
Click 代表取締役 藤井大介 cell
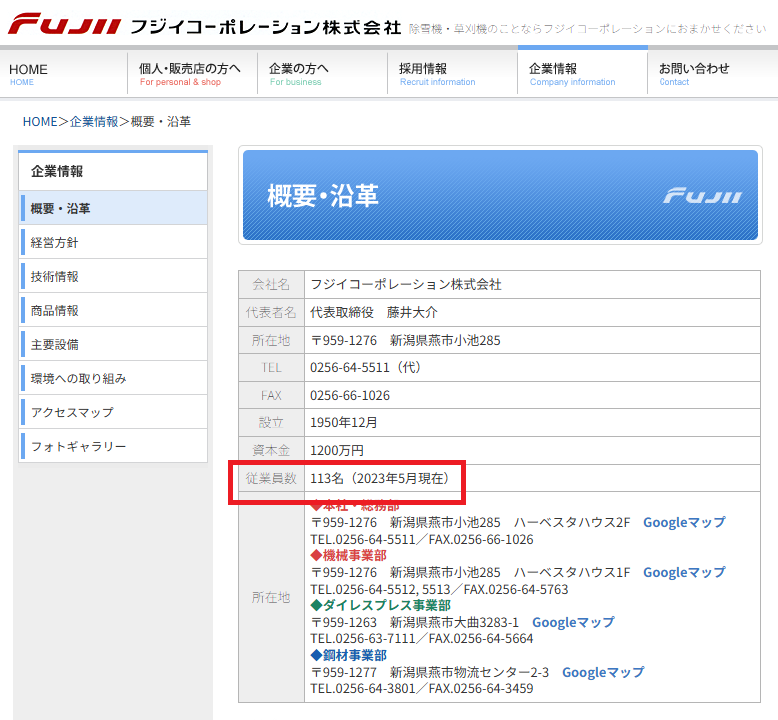[x=532, y=312]
